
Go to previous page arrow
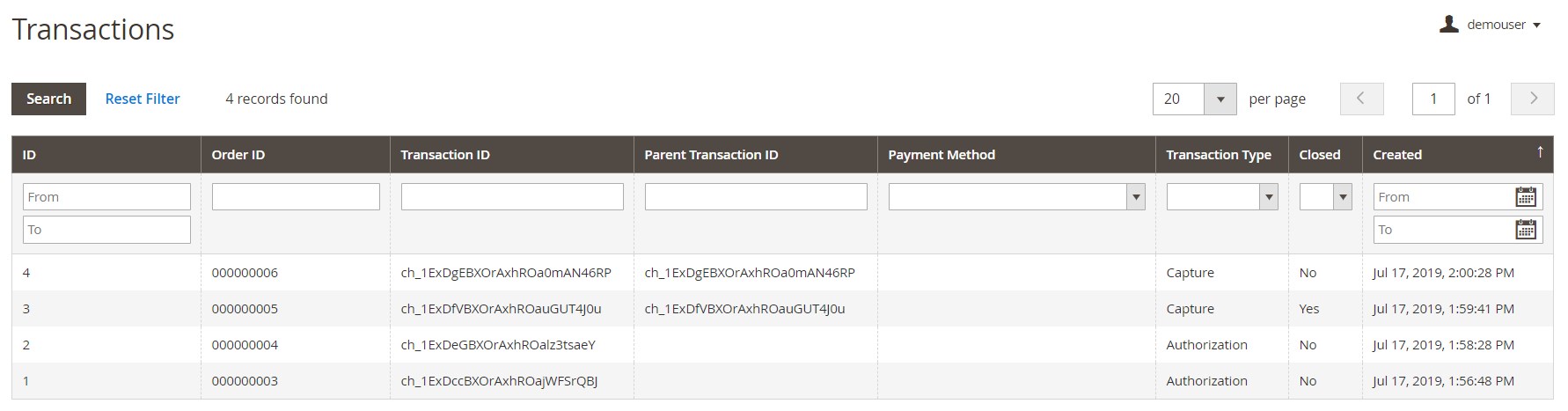[1361, 99]
